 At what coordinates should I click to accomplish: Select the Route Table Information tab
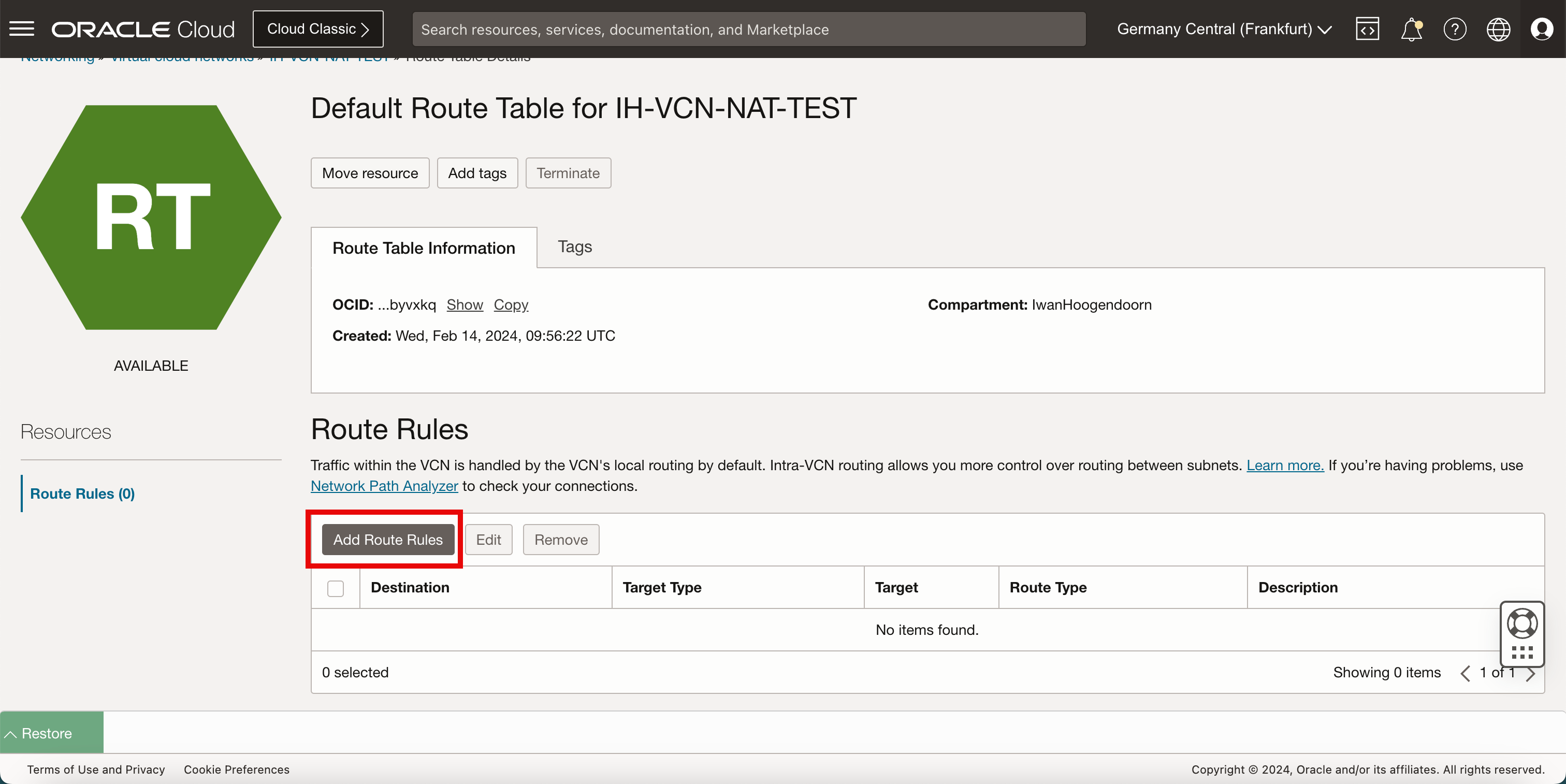[424, 248]
